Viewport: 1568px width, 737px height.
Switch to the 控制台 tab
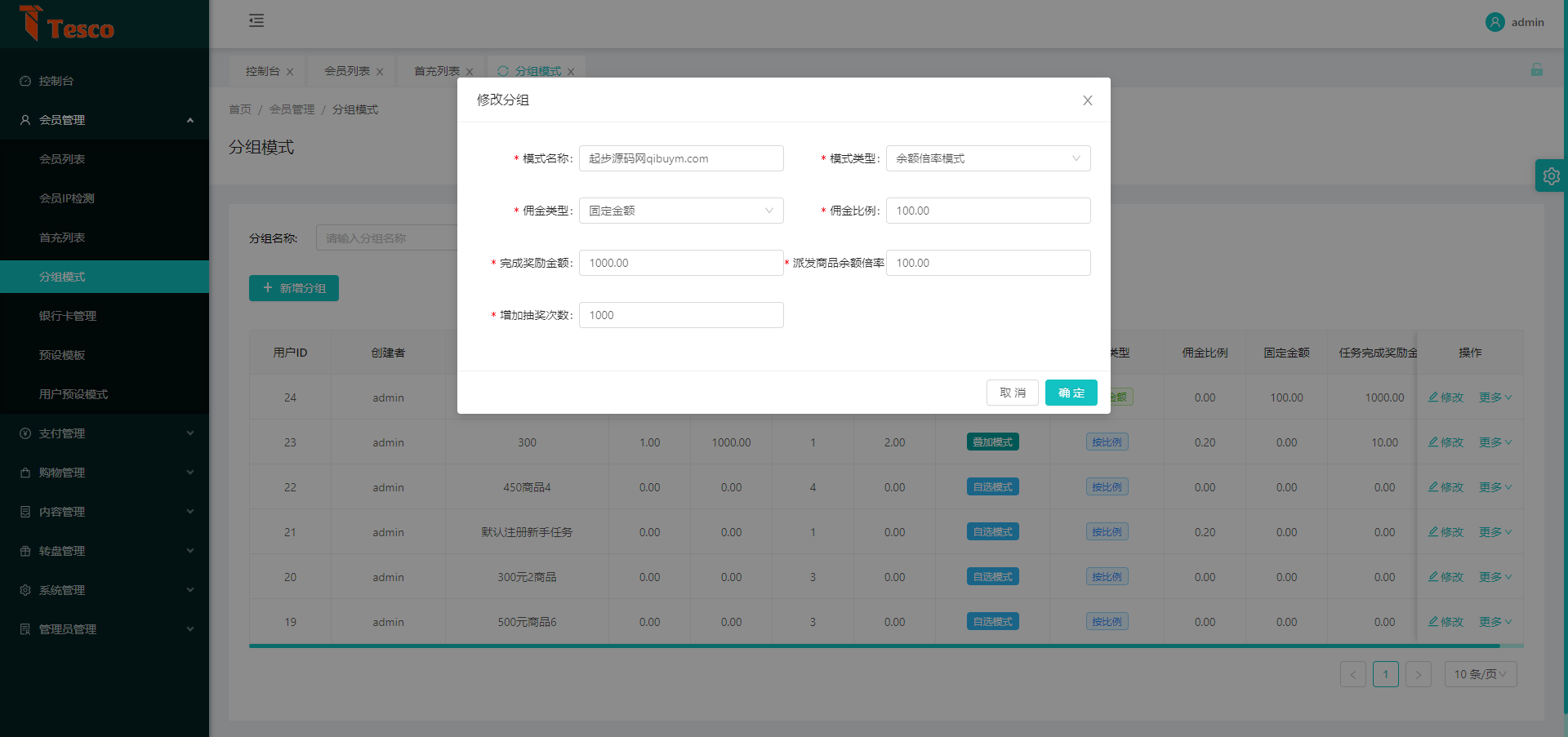point(262,71)
